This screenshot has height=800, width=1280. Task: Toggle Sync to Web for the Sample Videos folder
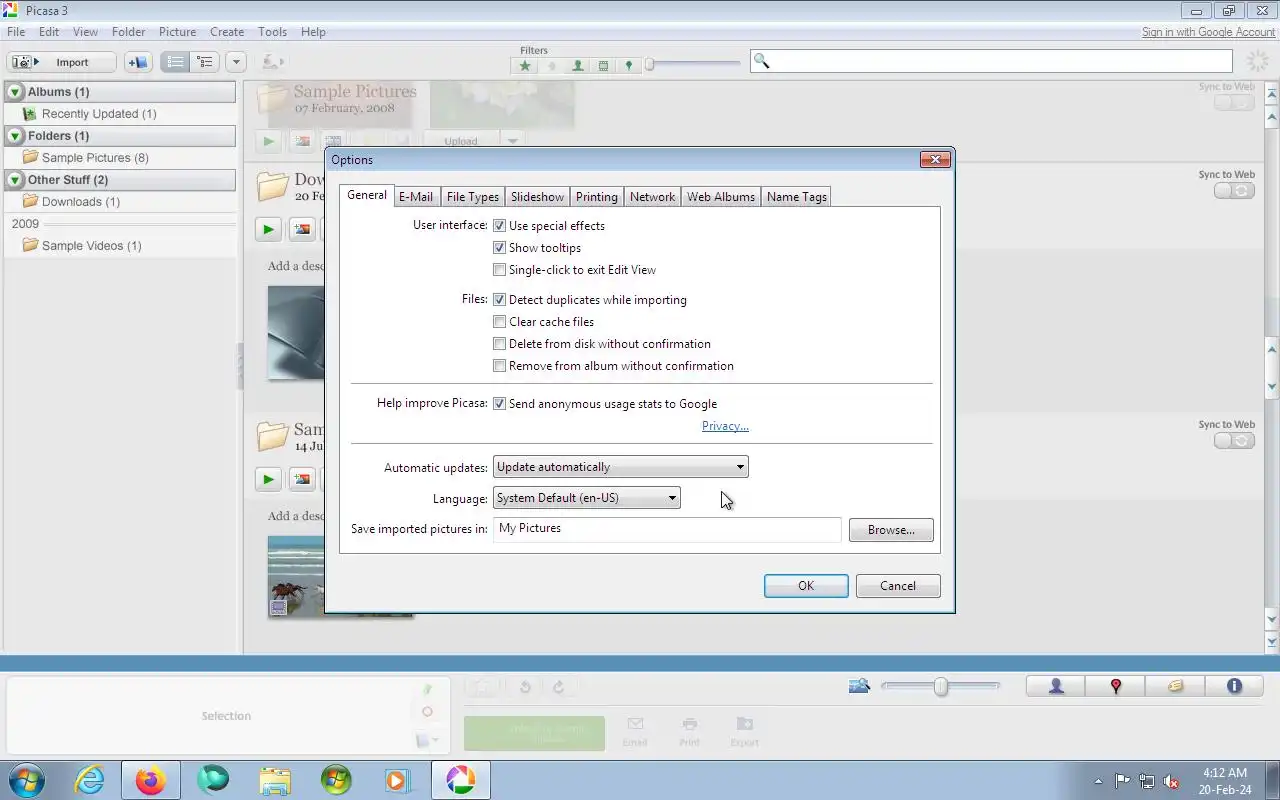(1234, 441)
